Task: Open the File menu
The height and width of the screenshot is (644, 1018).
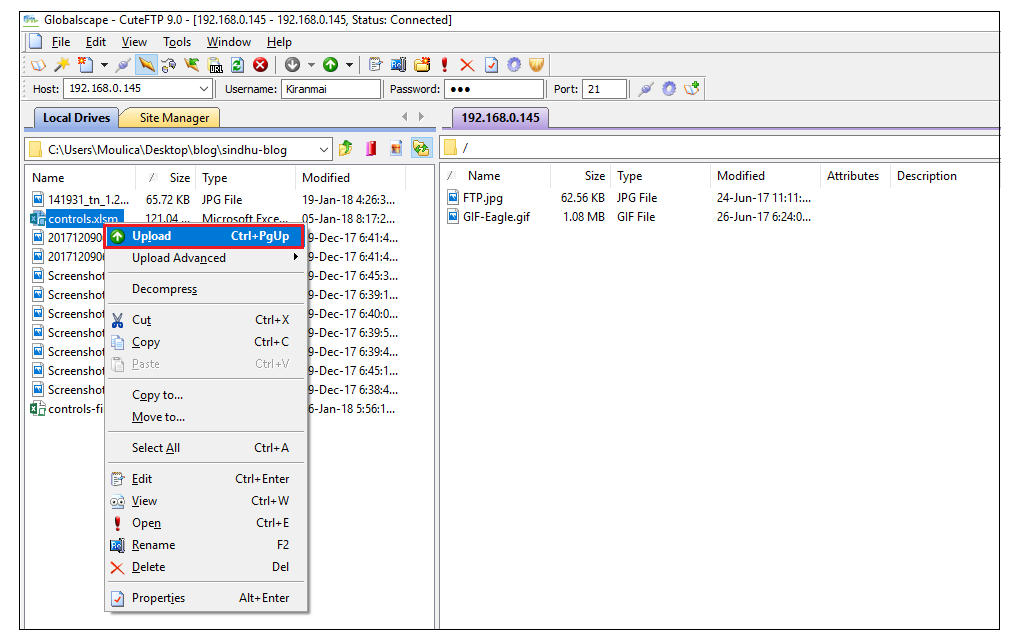Action: coord(61,42)
